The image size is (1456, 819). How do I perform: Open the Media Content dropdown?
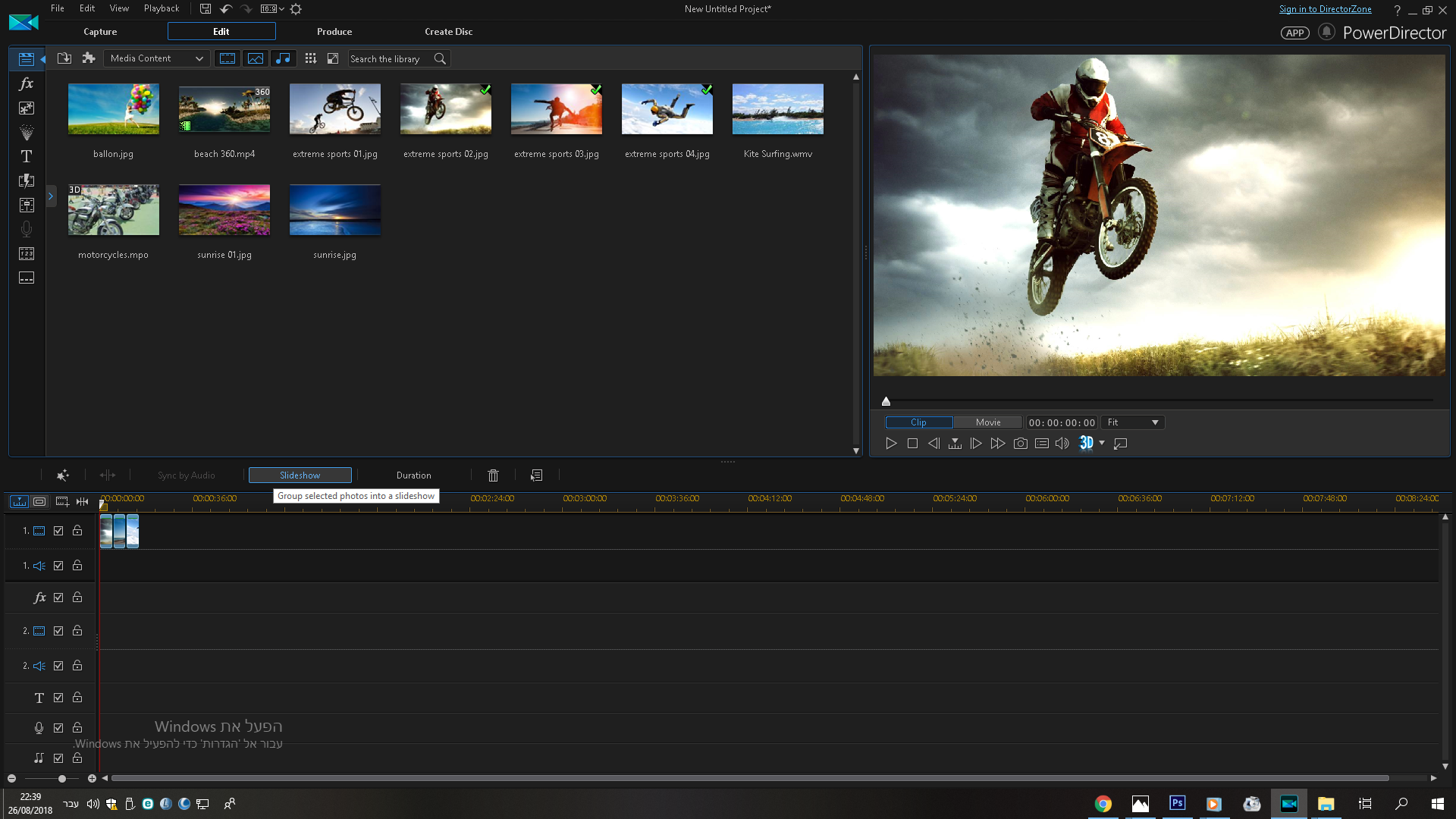157,58
